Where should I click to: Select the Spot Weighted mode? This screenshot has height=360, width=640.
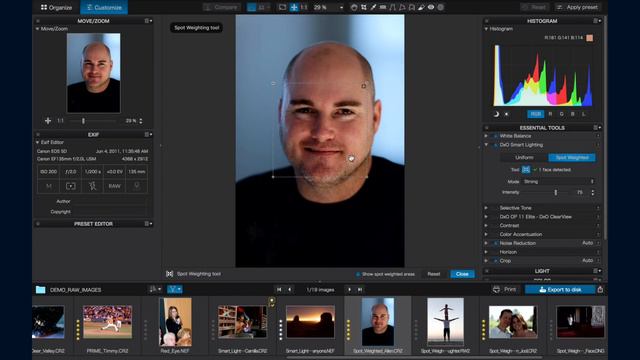[x=572, y=158]
